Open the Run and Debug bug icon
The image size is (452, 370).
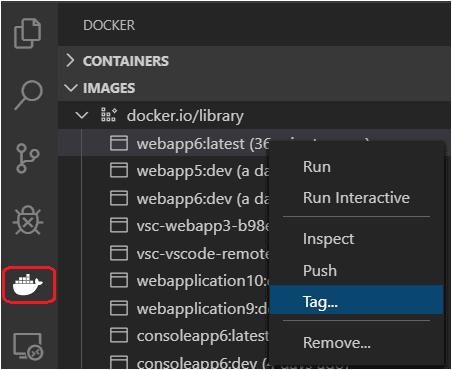tap(28, 220)
